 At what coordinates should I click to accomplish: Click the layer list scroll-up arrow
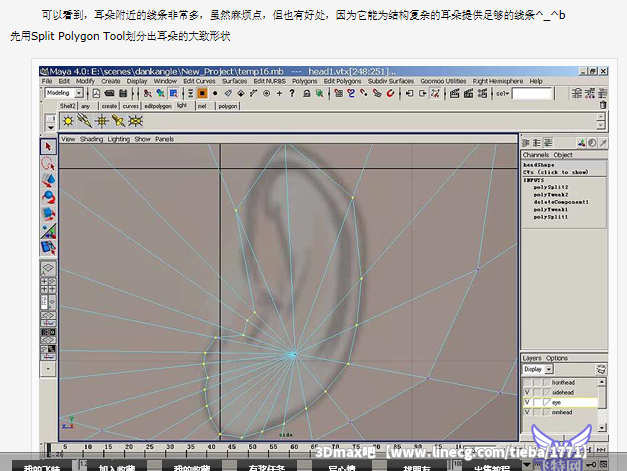tap(602, 382)
